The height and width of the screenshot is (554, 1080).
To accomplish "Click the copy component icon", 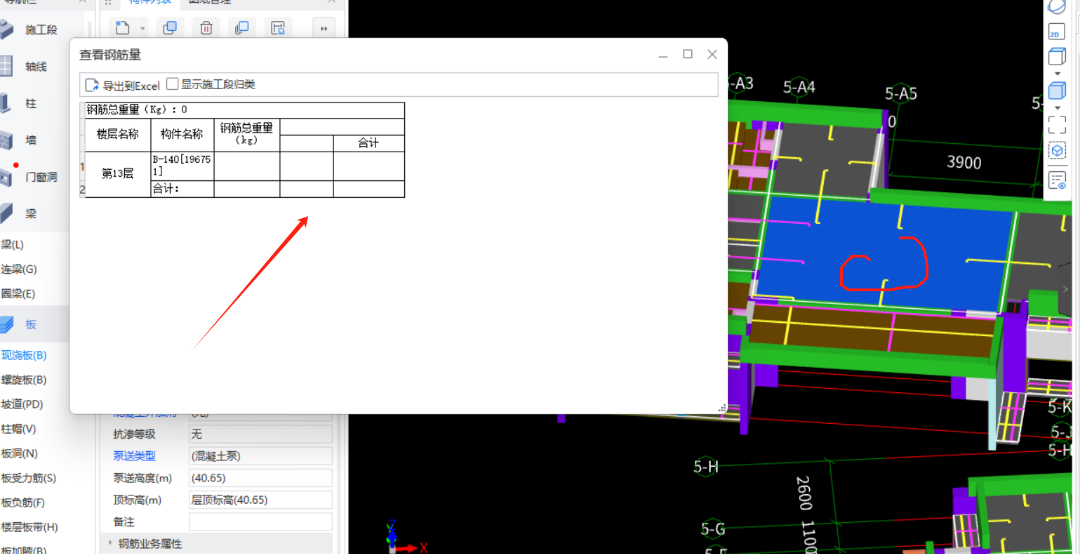I will (x=169, y=28).
